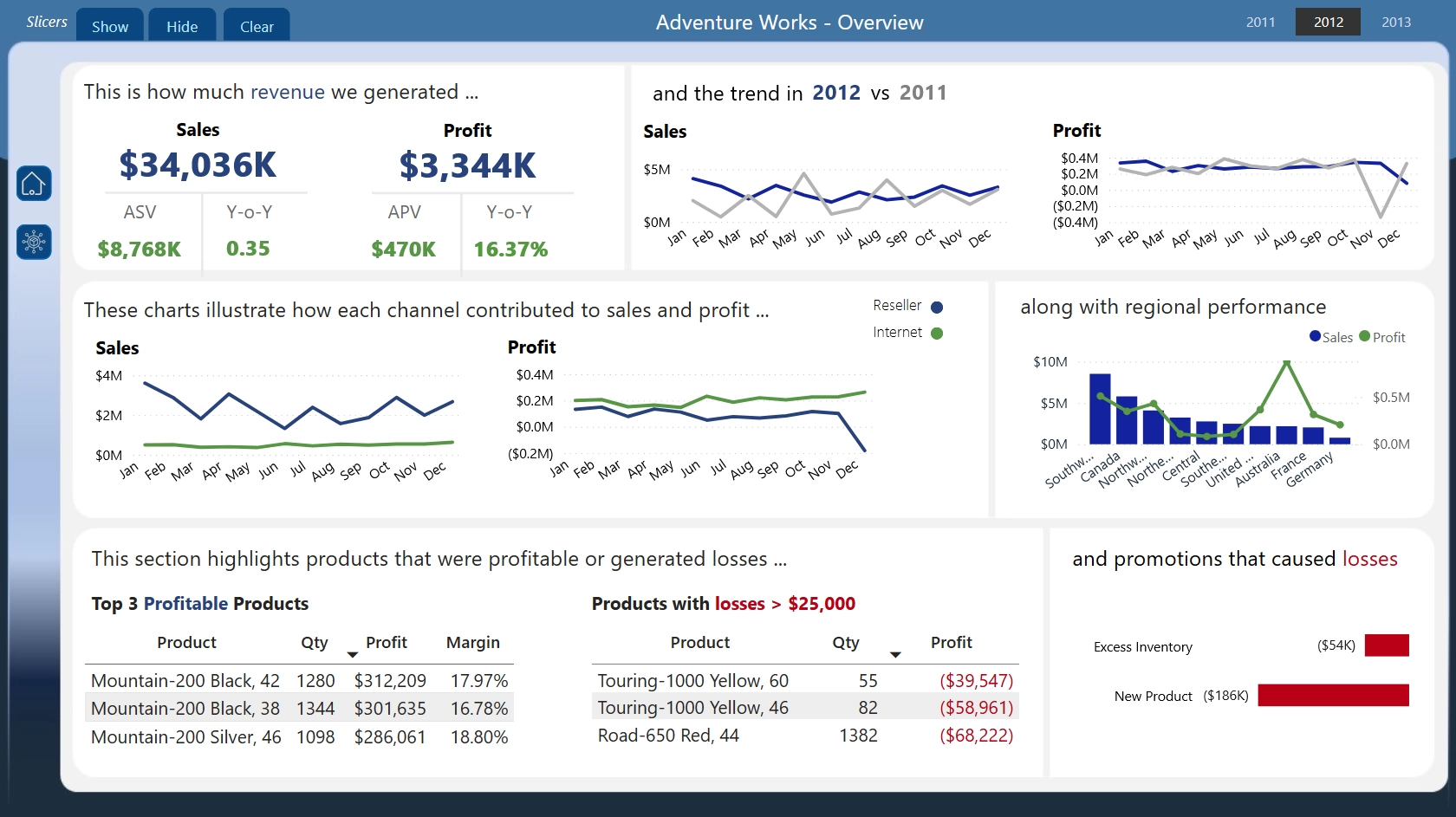1456x817 pixels.
Task: Click the Profit legend marker in regional chart
Action: pos(1365,336)
